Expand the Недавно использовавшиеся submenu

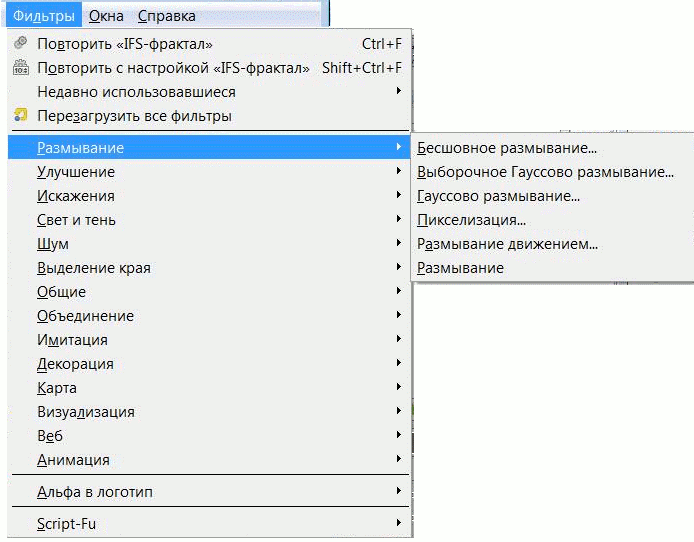pos(209,92)
